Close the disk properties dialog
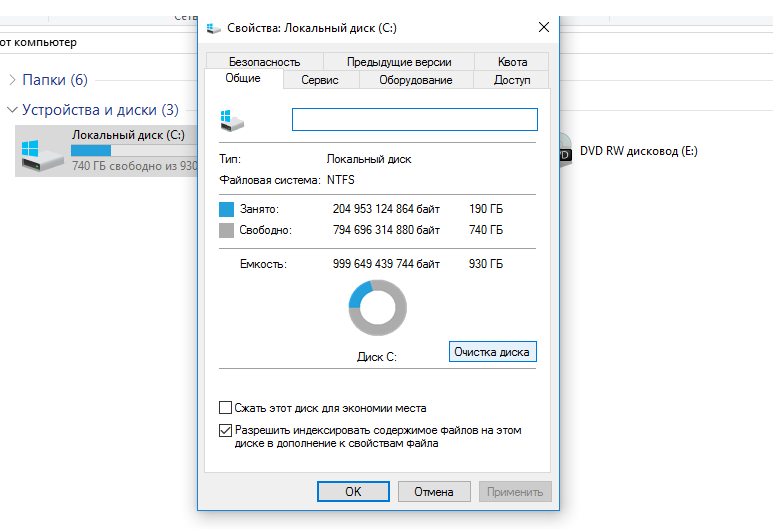This screenshot has height=529, width=773. point(544,27)
